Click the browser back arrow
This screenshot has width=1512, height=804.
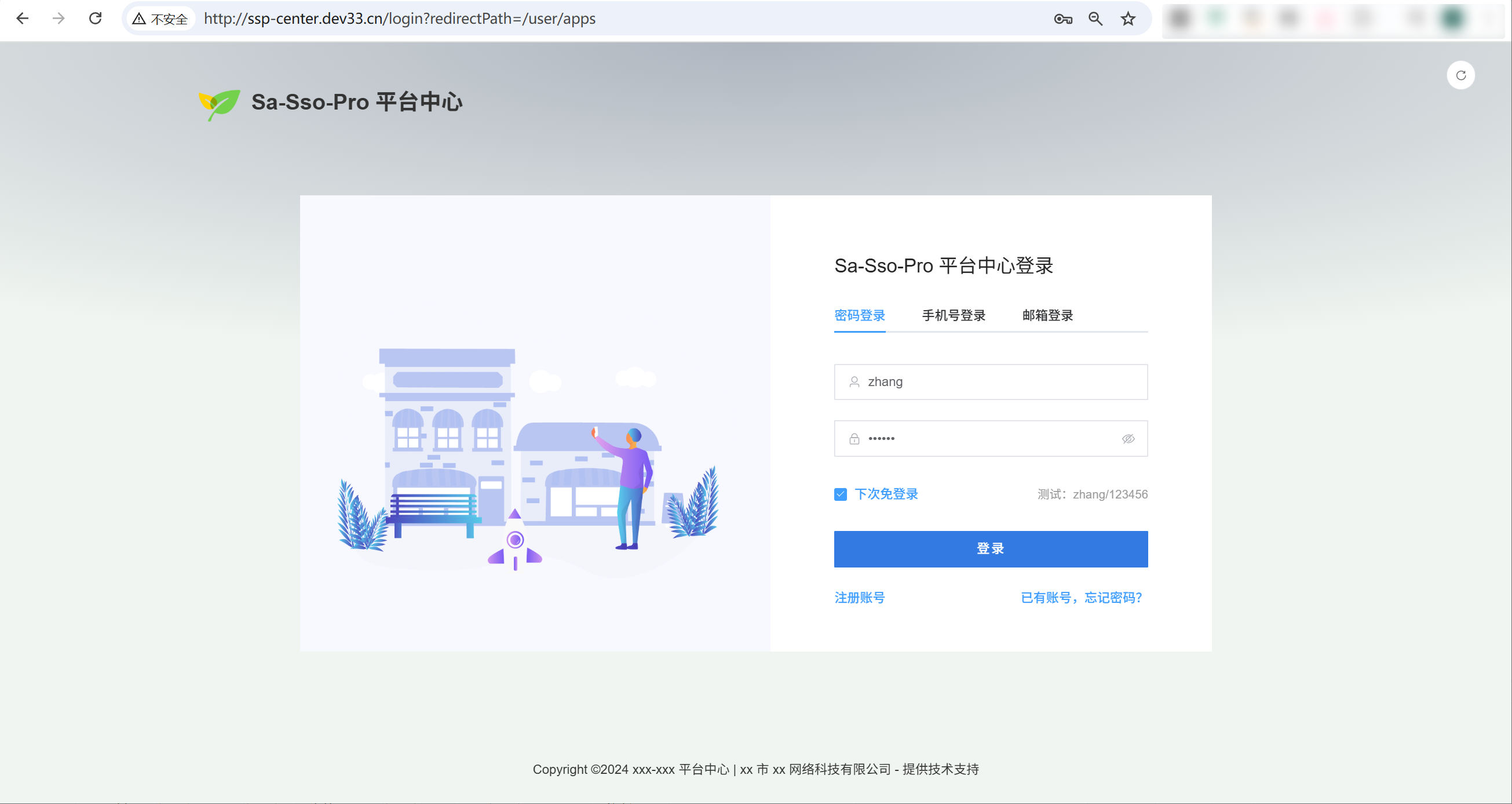(x=23, y=18)
